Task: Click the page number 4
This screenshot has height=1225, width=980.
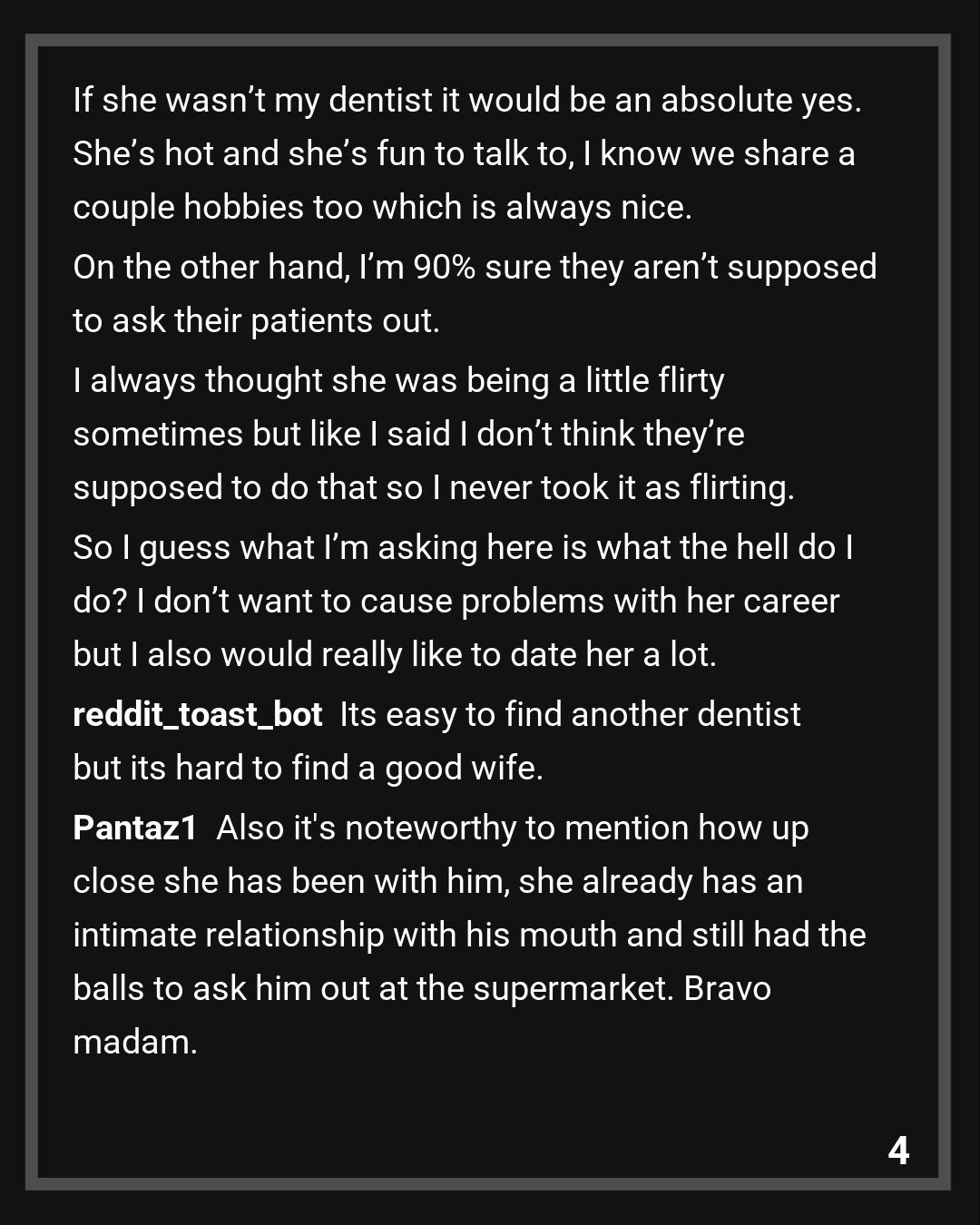Action: tap(897, 1151)
